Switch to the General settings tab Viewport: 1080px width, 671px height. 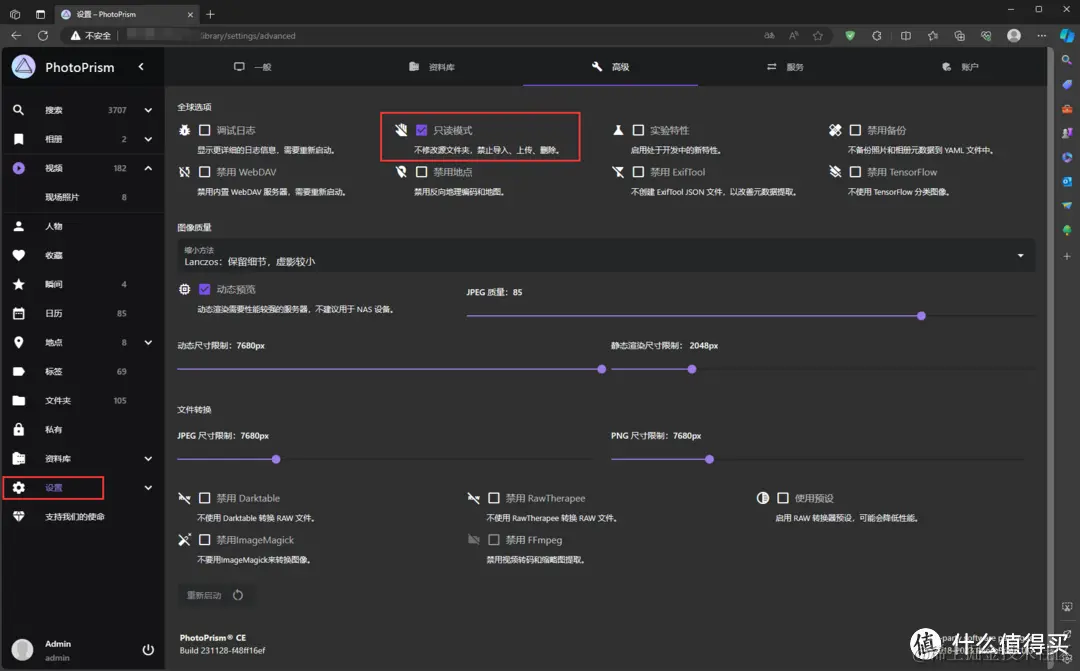[253, 67]
